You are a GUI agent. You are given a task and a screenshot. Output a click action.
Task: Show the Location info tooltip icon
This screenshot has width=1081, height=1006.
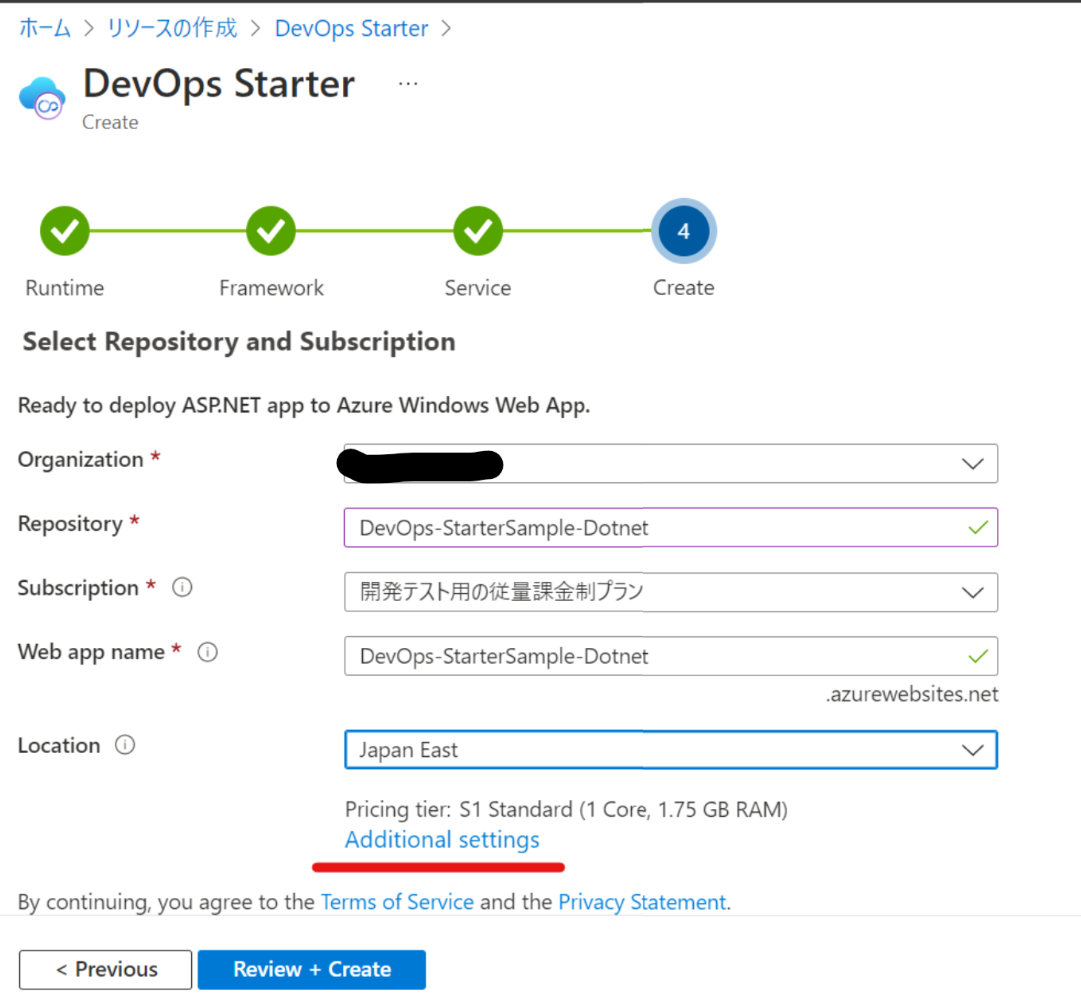125,745
